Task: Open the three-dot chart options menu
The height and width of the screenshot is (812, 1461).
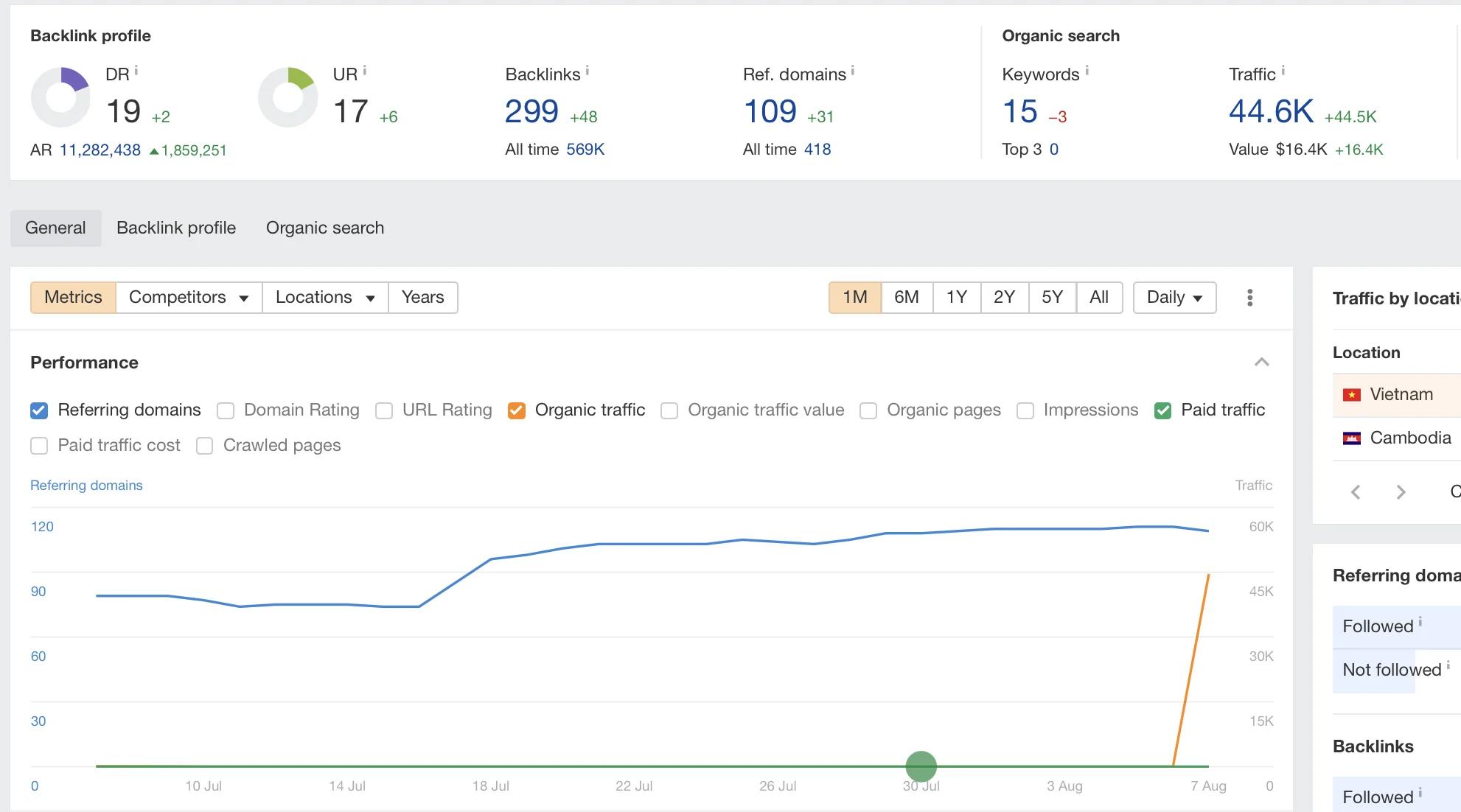Action: [x=1249, y=298]
